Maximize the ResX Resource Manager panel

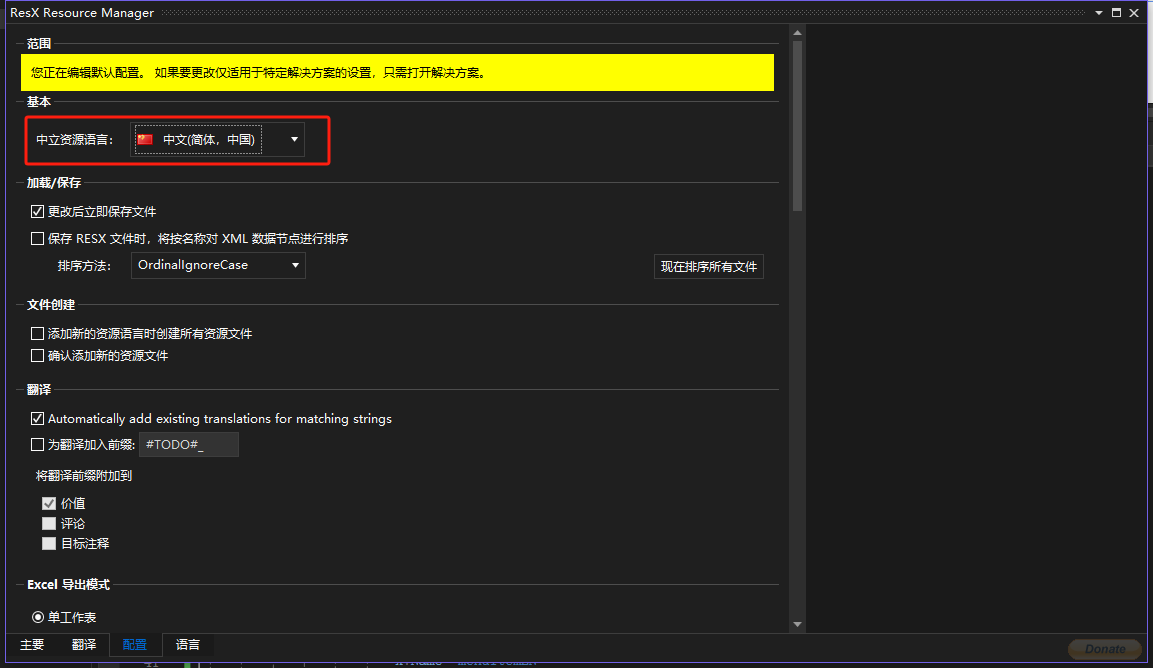click(1116, 13)
